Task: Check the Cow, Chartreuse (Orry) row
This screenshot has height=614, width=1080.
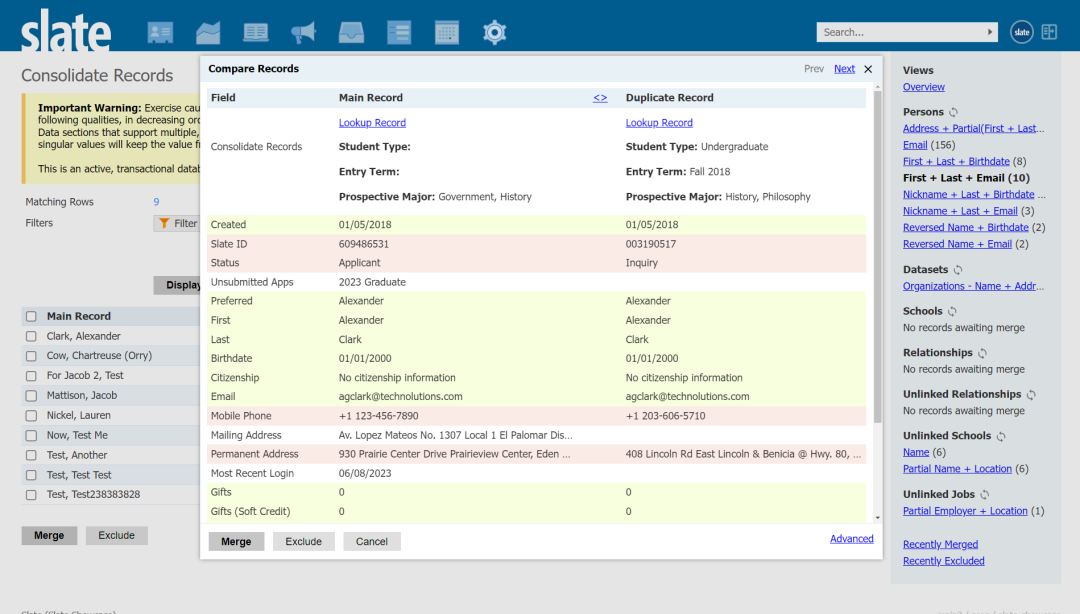Action: point(31,356)
